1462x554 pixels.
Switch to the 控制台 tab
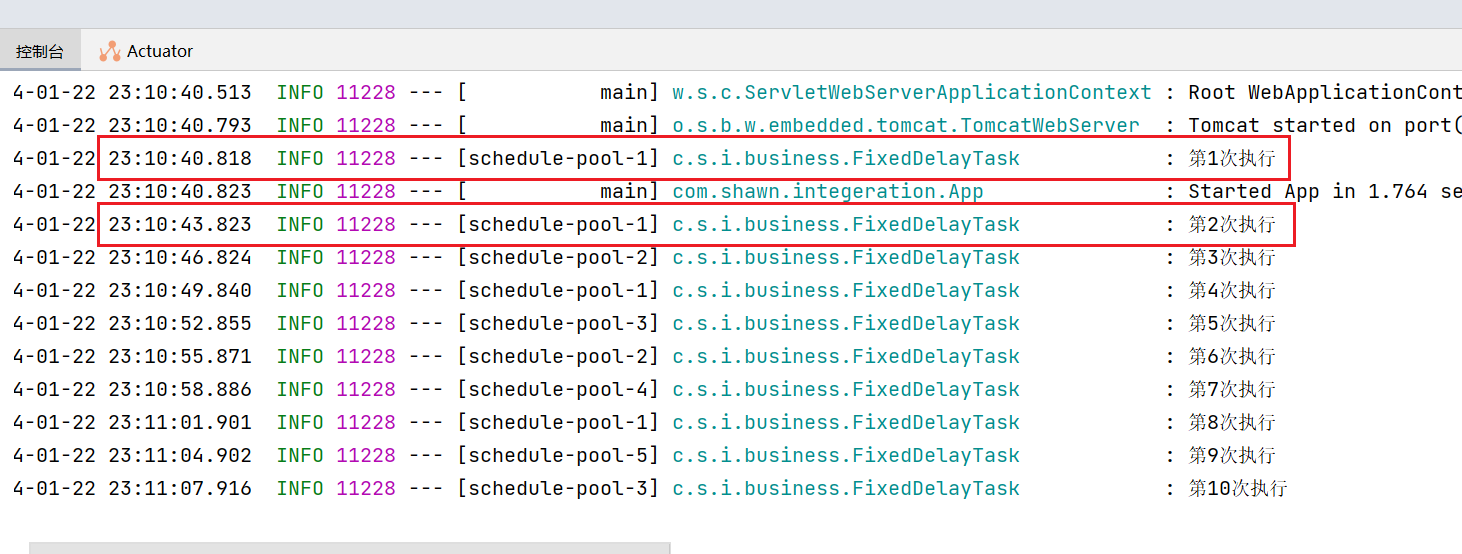(x=40, y=51)
